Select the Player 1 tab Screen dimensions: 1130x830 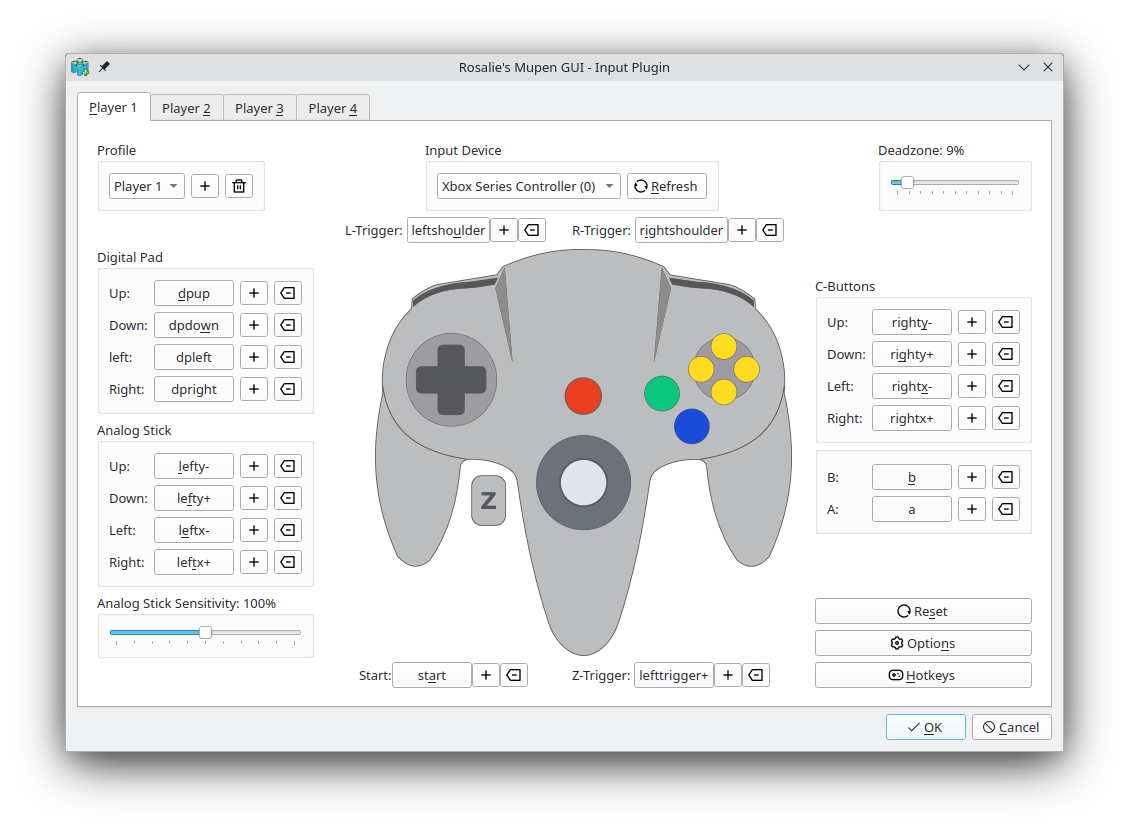click(113, 107)
